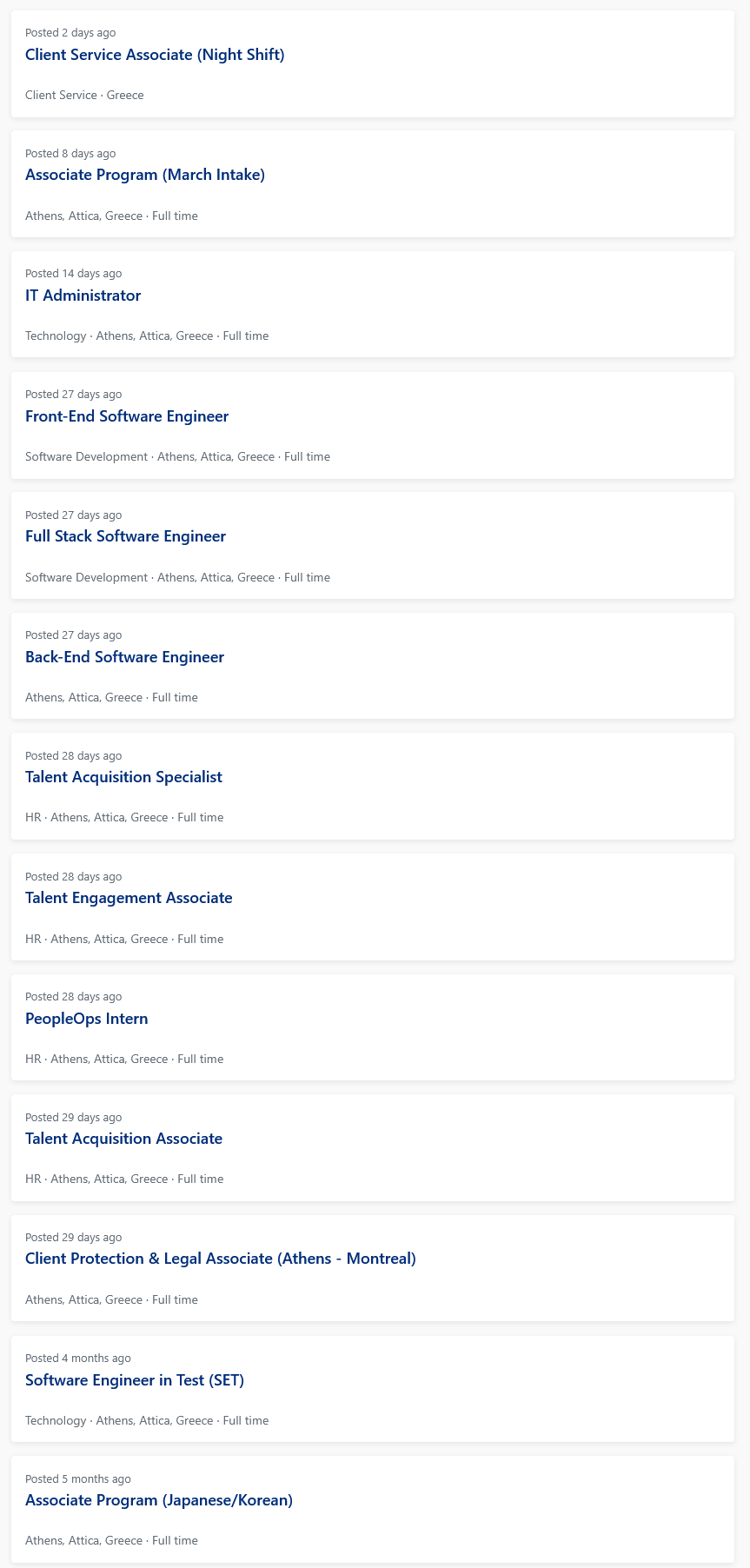Viewport: 750px width, 1568px height.
Task: Open the Associate Program (March Intake) posting
Action: pyautogui.click(x=145, y=175)
